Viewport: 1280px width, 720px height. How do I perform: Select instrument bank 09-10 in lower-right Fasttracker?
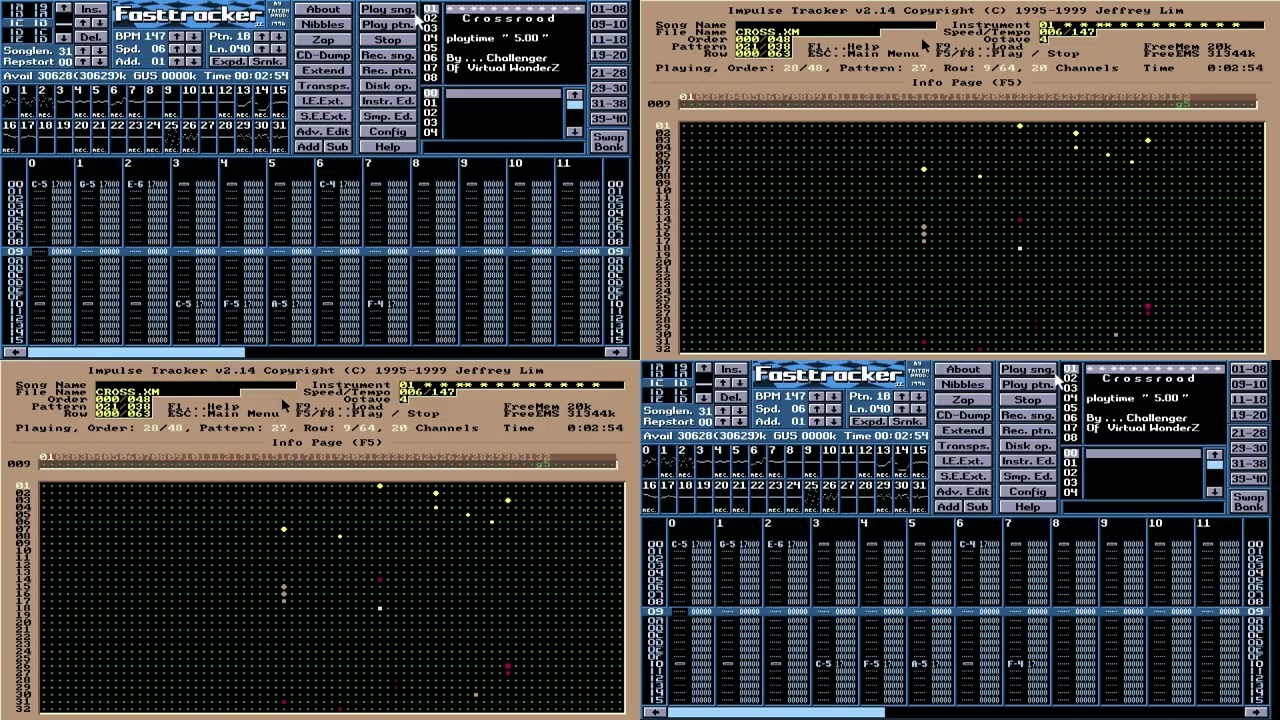[x=1249, y=384]
